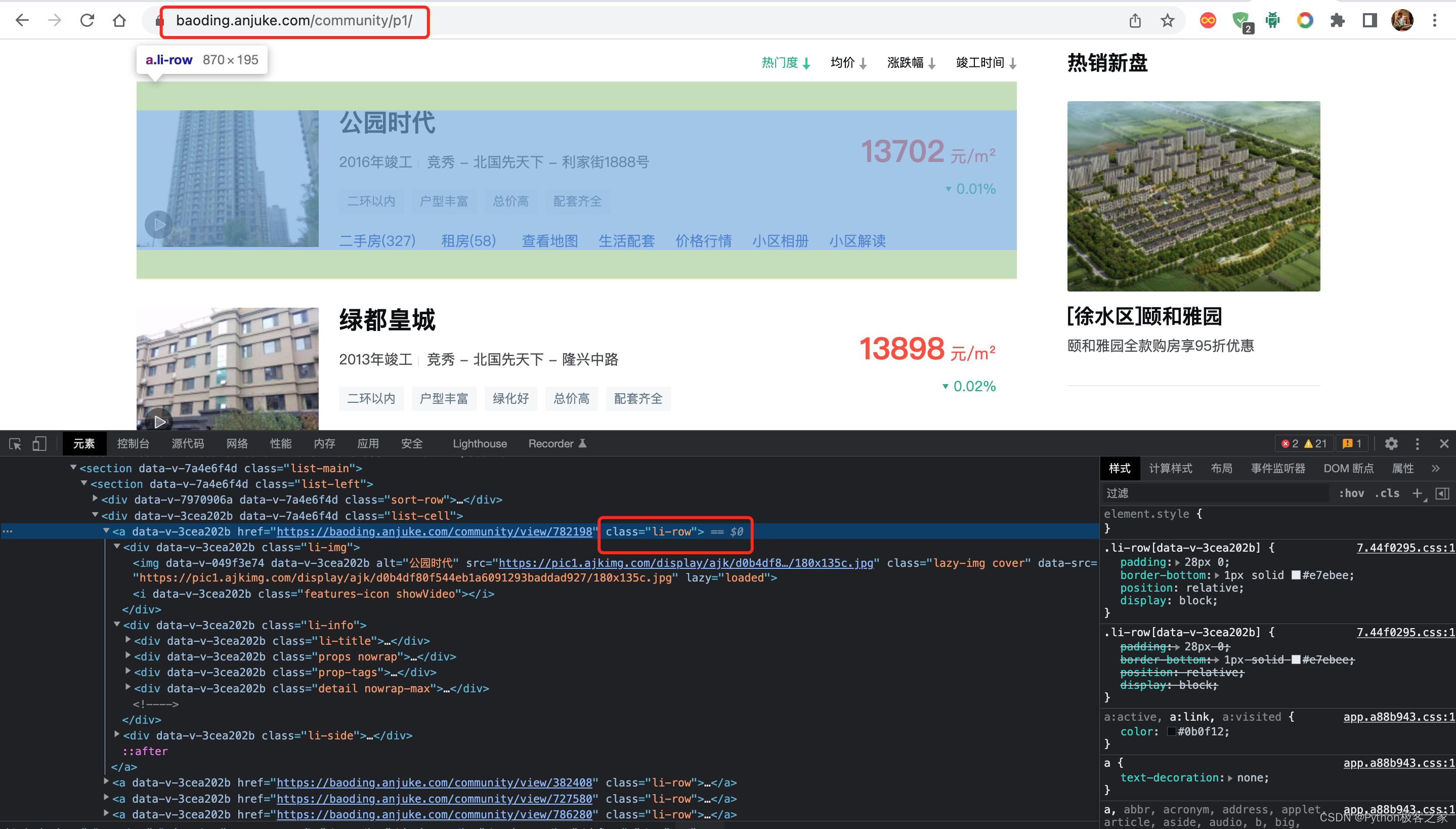Viewport: 1456px width, 829px height.
Task: Collapse the list-main section node
Action: (x=73, y=468)
